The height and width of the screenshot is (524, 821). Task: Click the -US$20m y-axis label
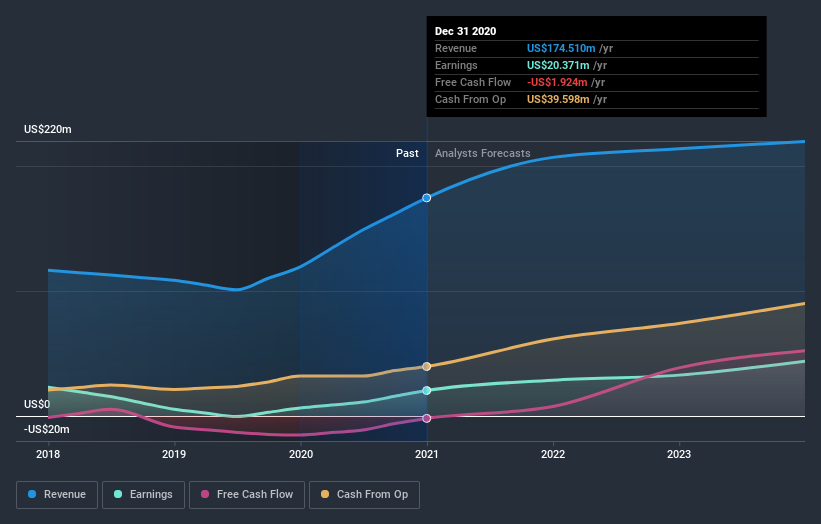point(47,429)
